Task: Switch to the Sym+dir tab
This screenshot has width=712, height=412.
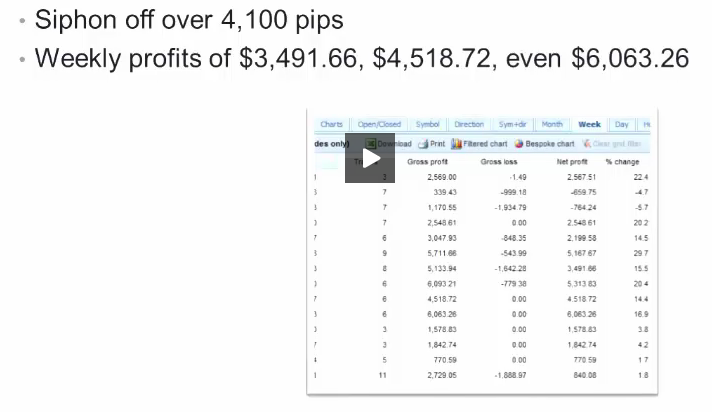Action: pos(513,125)
